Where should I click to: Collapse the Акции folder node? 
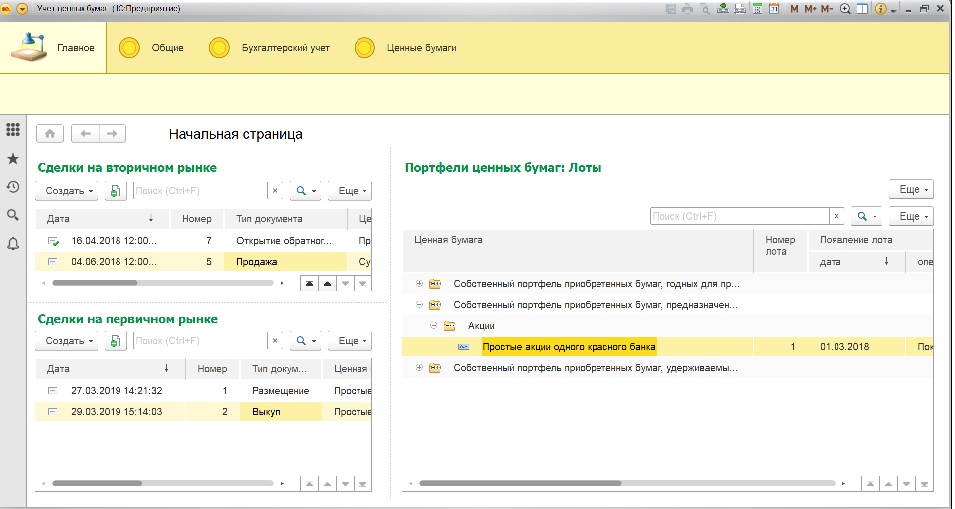tap(434, 326)
